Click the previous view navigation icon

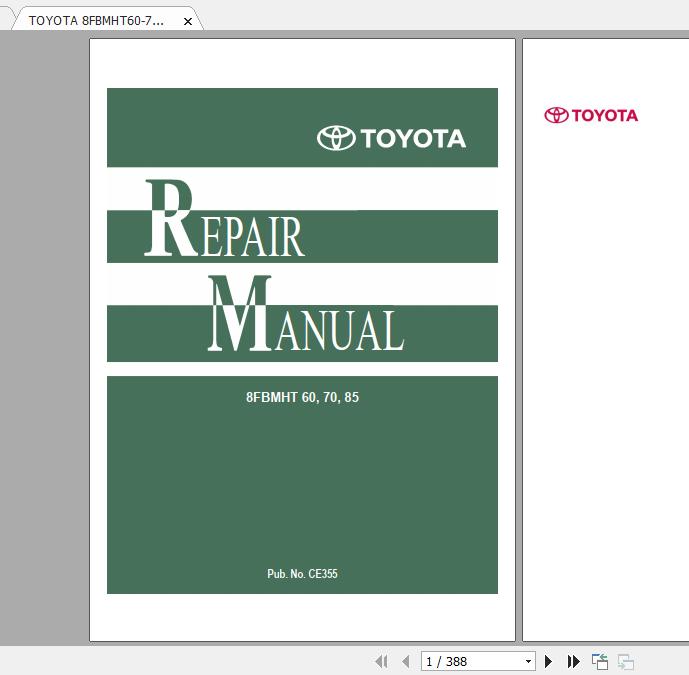point(600,661)
